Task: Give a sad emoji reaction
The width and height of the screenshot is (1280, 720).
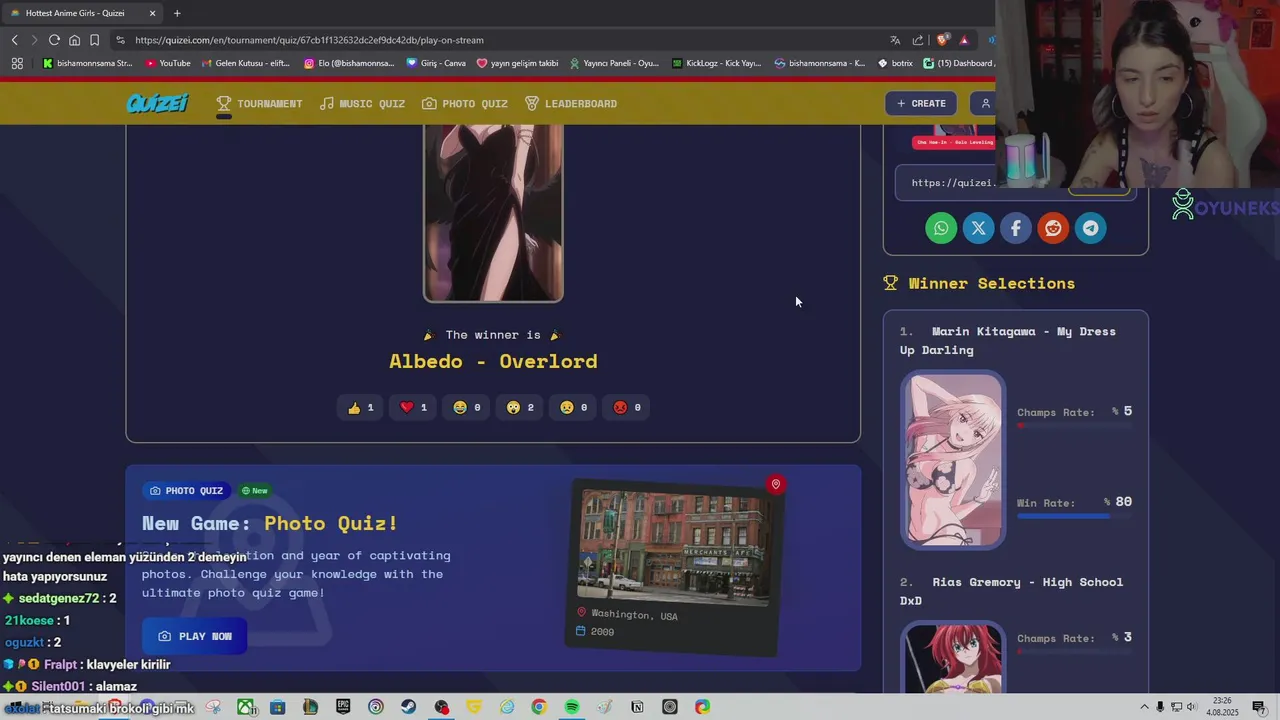Action: pos(573,407)
